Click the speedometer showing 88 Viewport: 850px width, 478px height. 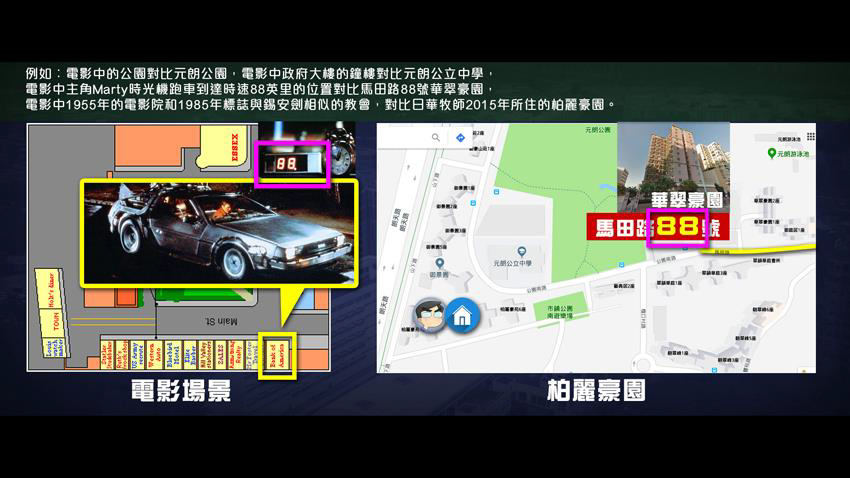(292, 163)
